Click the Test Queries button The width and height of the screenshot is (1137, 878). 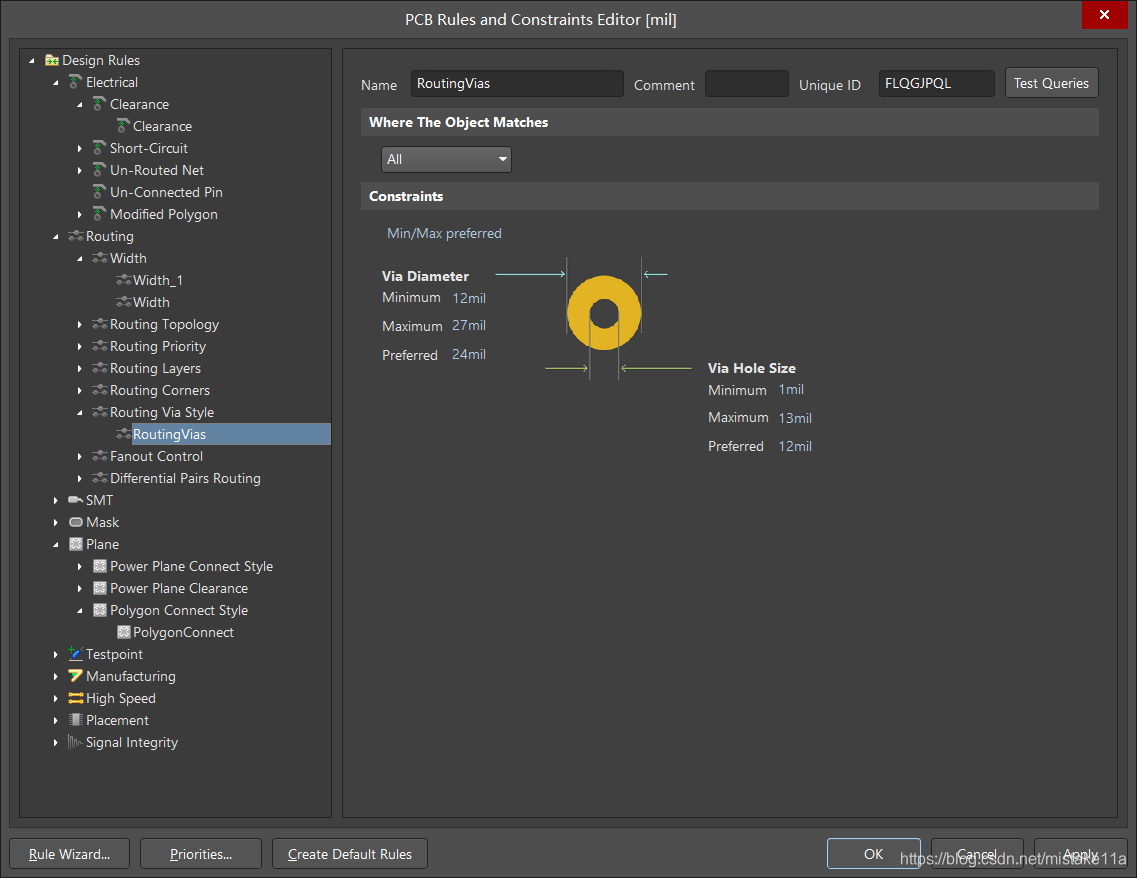pyautogui.click(x=1051, y=84)
